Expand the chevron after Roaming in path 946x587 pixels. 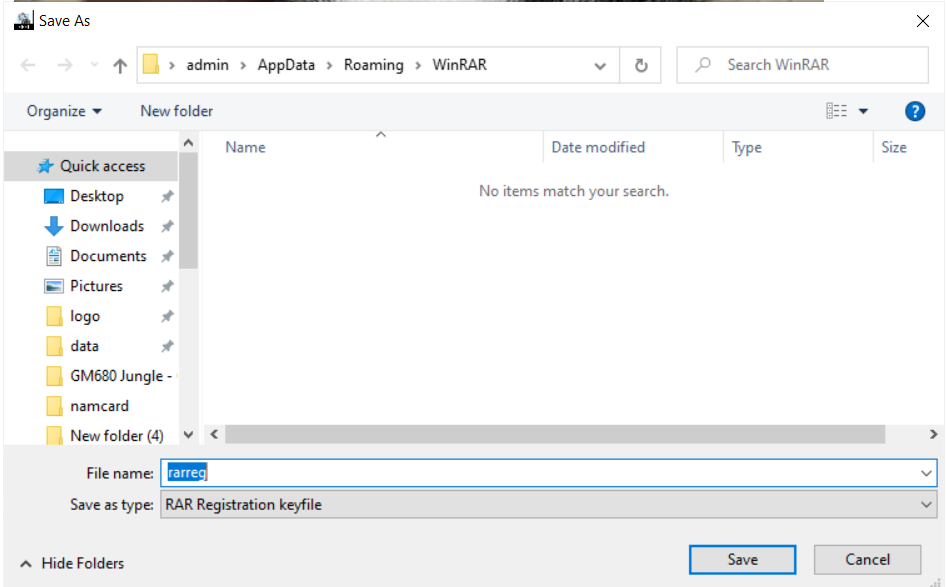pyautogui.click(x=417, y=66)
